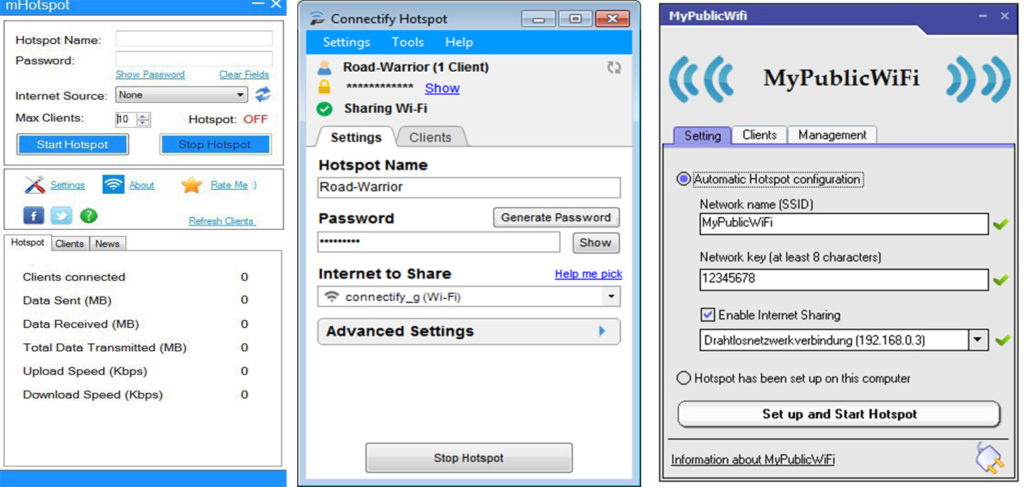
Task: Click the mHotspot About link text
Action: (x=142, y=185)
